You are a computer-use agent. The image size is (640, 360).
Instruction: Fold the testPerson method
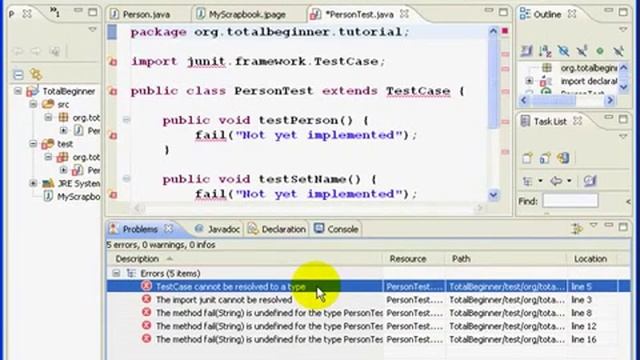[x=127, y=120]
